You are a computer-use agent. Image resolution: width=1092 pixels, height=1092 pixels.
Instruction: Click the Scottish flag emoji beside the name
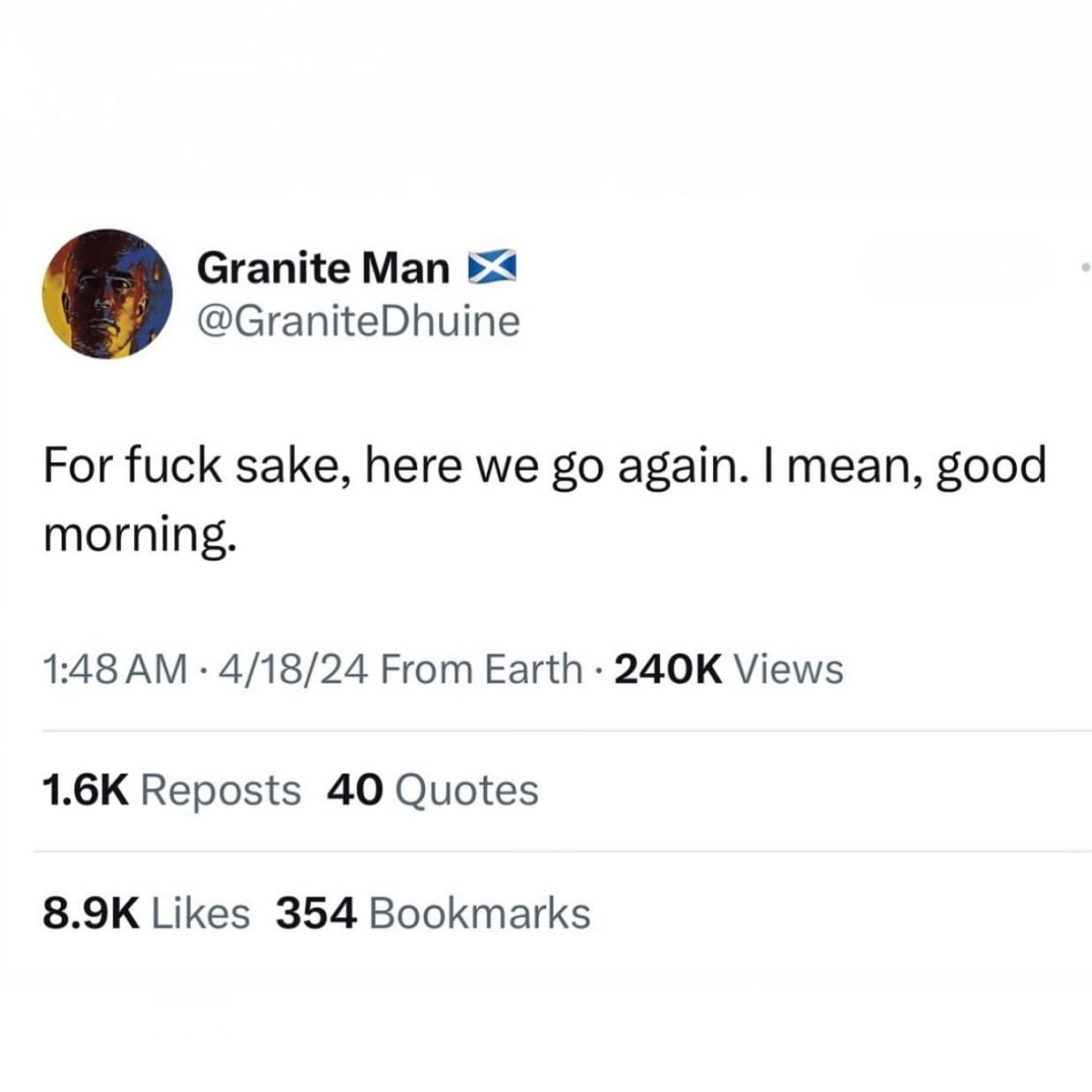tap(491, 267)
